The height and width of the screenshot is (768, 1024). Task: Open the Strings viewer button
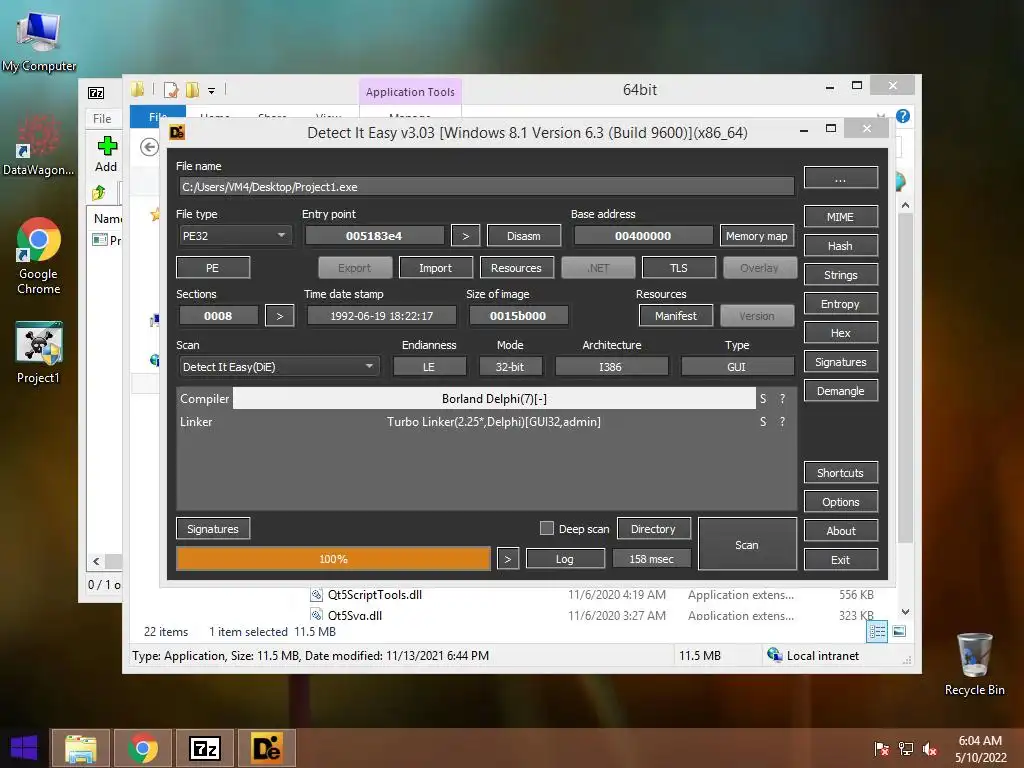click(840, 275)
